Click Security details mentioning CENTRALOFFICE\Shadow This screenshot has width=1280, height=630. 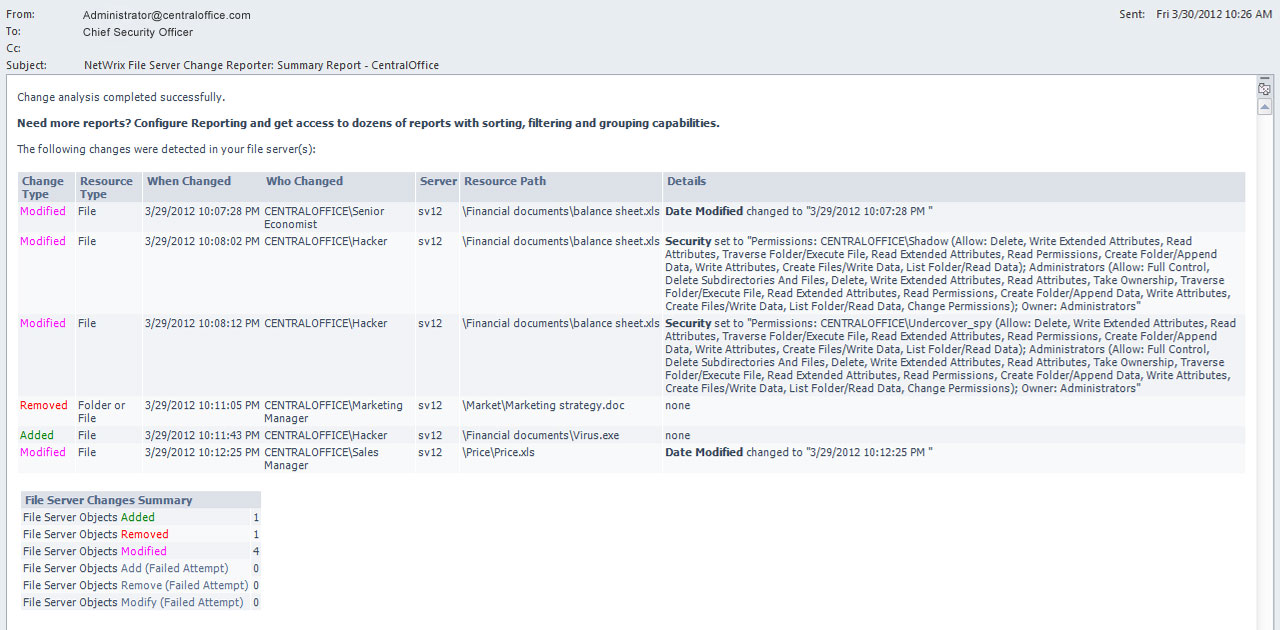tap(950, 274)
